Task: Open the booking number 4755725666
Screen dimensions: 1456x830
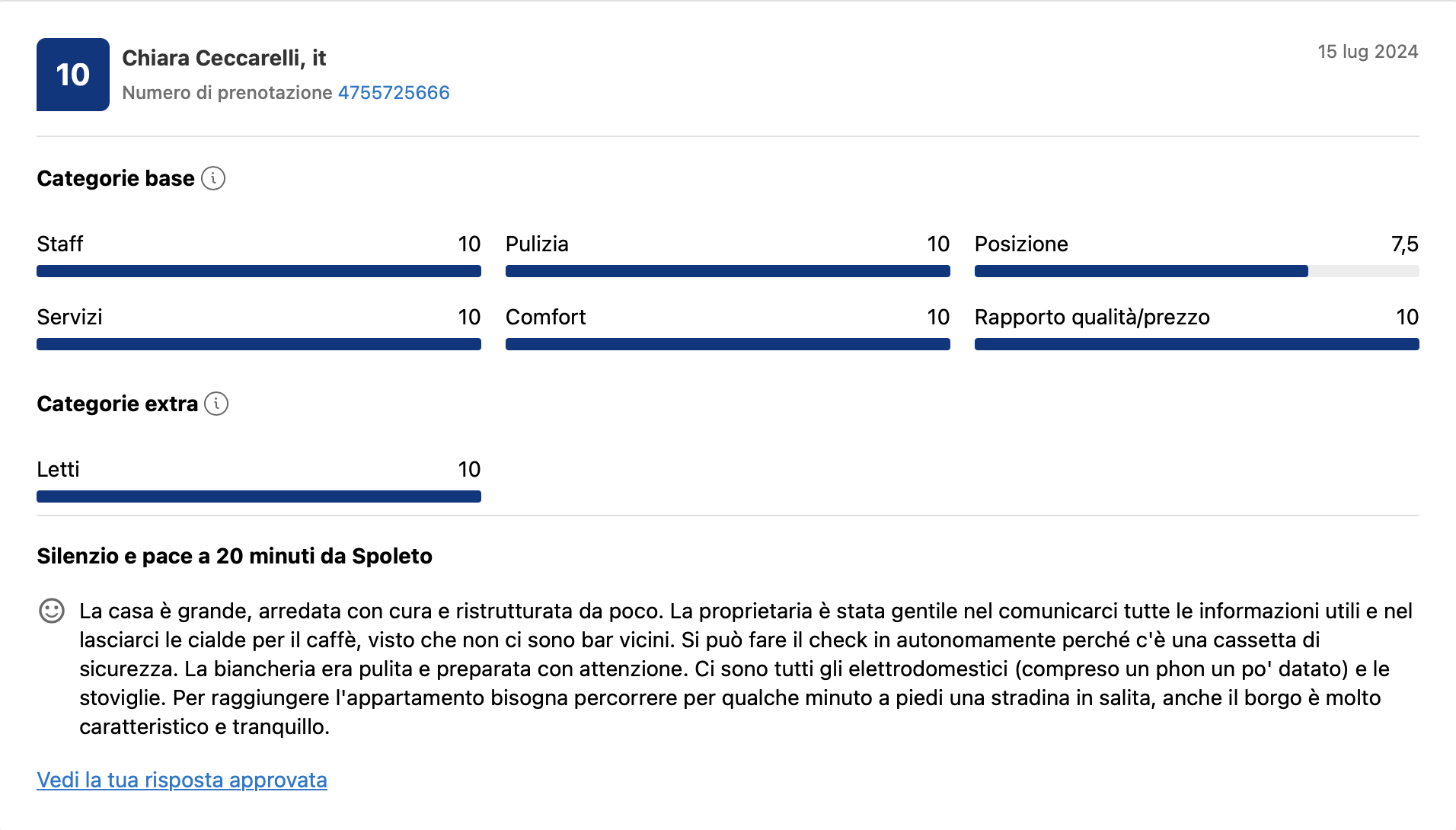Action: 393,93
